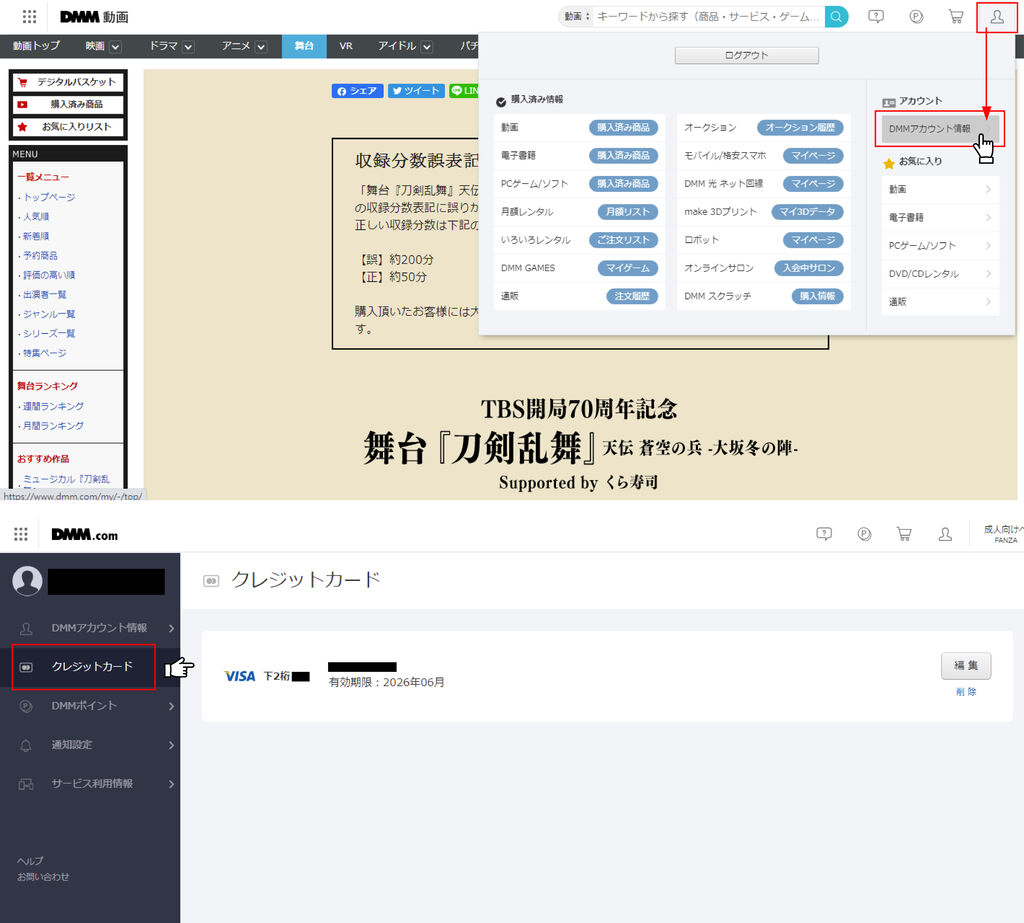Click the デジタルバスケット sidebar button
The height and width of the screenshot is (923, 1024).
pyautogui.click(x=68, y=82)
